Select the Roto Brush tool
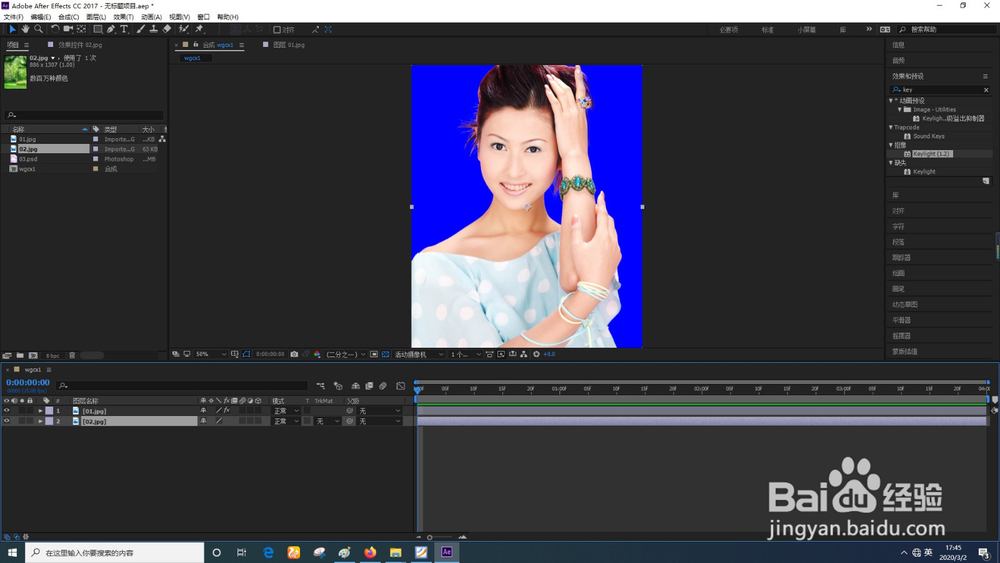 coord(184,29)
